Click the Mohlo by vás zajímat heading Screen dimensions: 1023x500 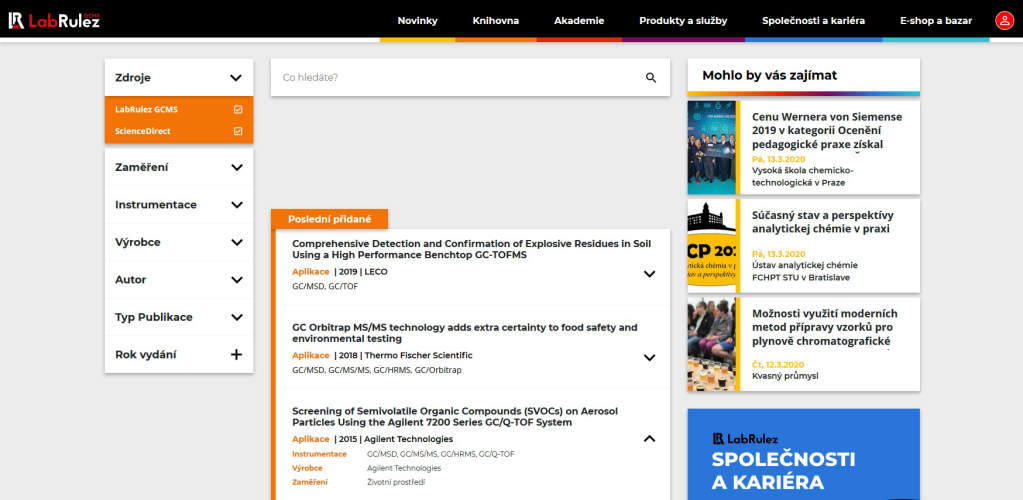(x=769, y=75)
